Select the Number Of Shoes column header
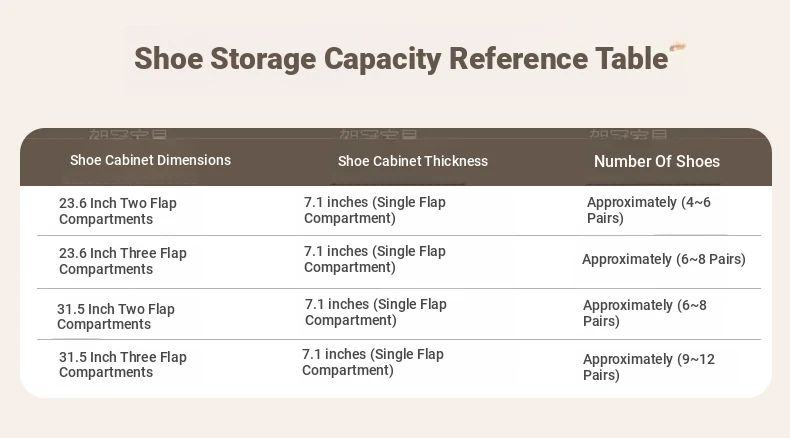This screenshot has width=790, height=438. pyautogui.click(x=656, y=161)
